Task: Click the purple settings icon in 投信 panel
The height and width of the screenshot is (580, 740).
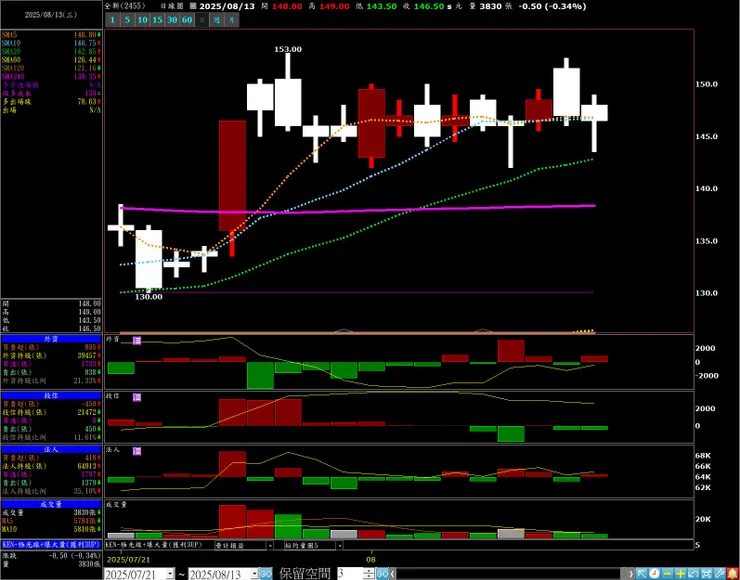Action: pos(137,397)
